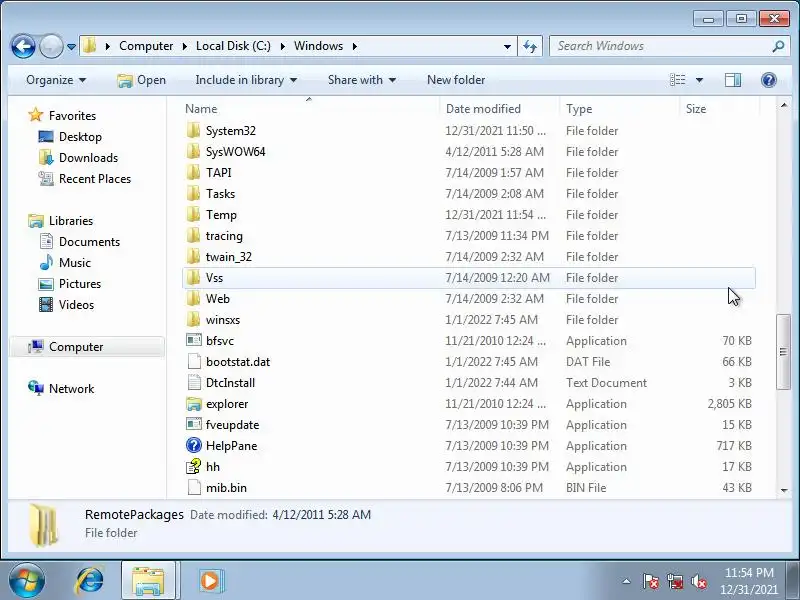Viewport: 800px width, 600px height.
Task: Open the Windows Start menu orb
Action: [26, 581]
